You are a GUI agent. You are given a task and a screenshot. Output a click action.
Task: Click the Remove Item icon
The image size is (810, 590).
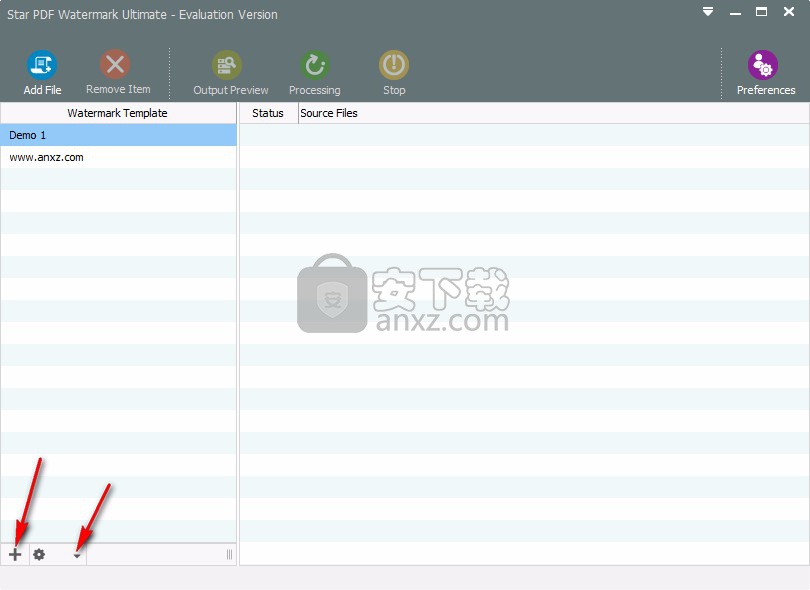coord(115,65)
